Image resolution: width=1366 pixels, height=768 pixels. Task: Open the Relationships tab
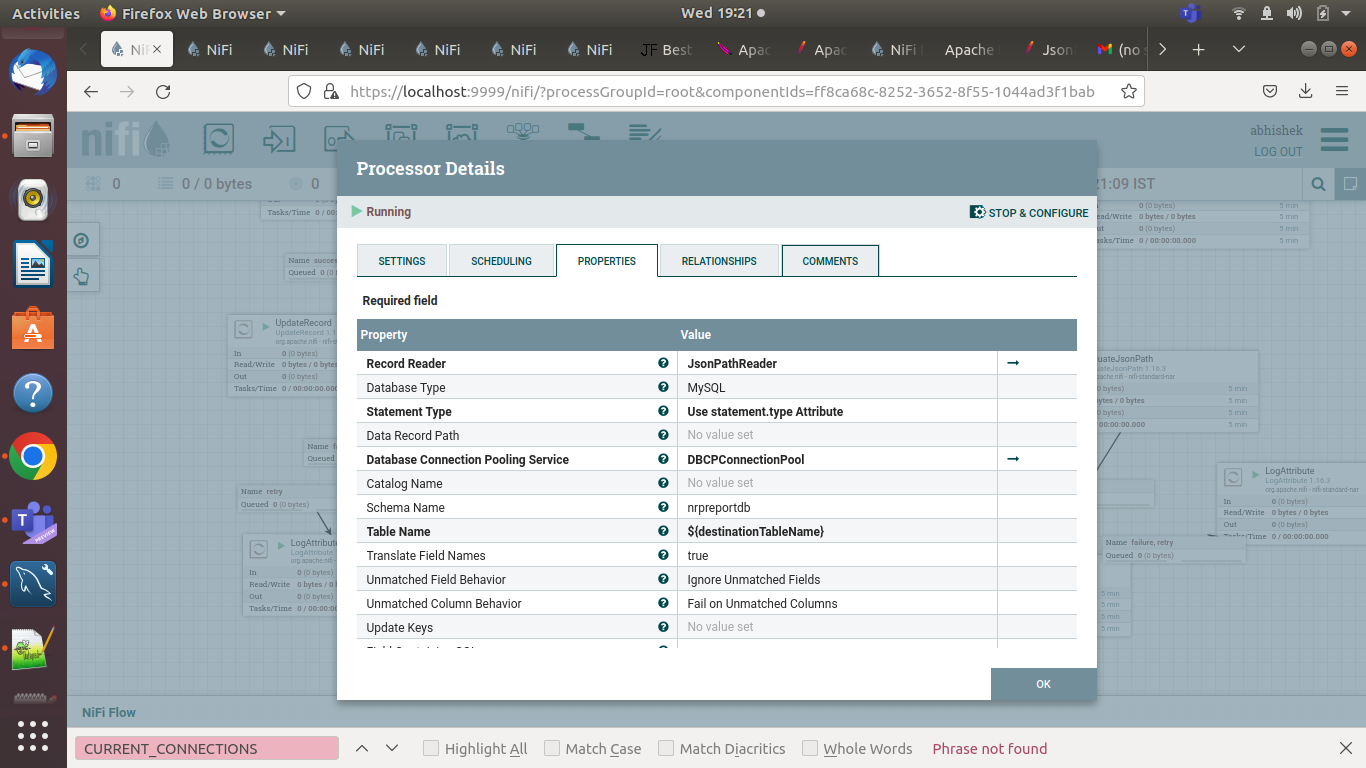tap(718, 260)
